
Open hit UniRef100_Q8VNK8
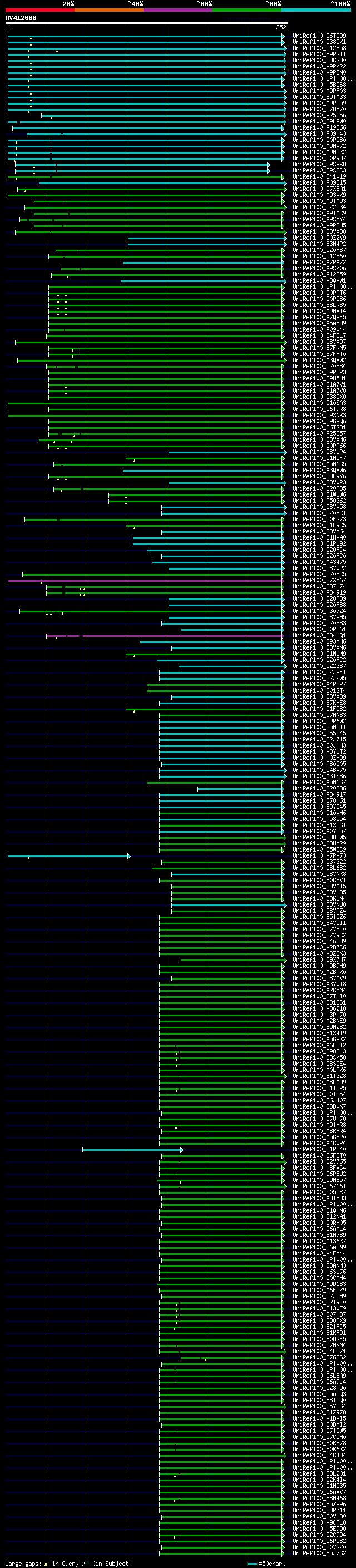[x=319, y=873]
